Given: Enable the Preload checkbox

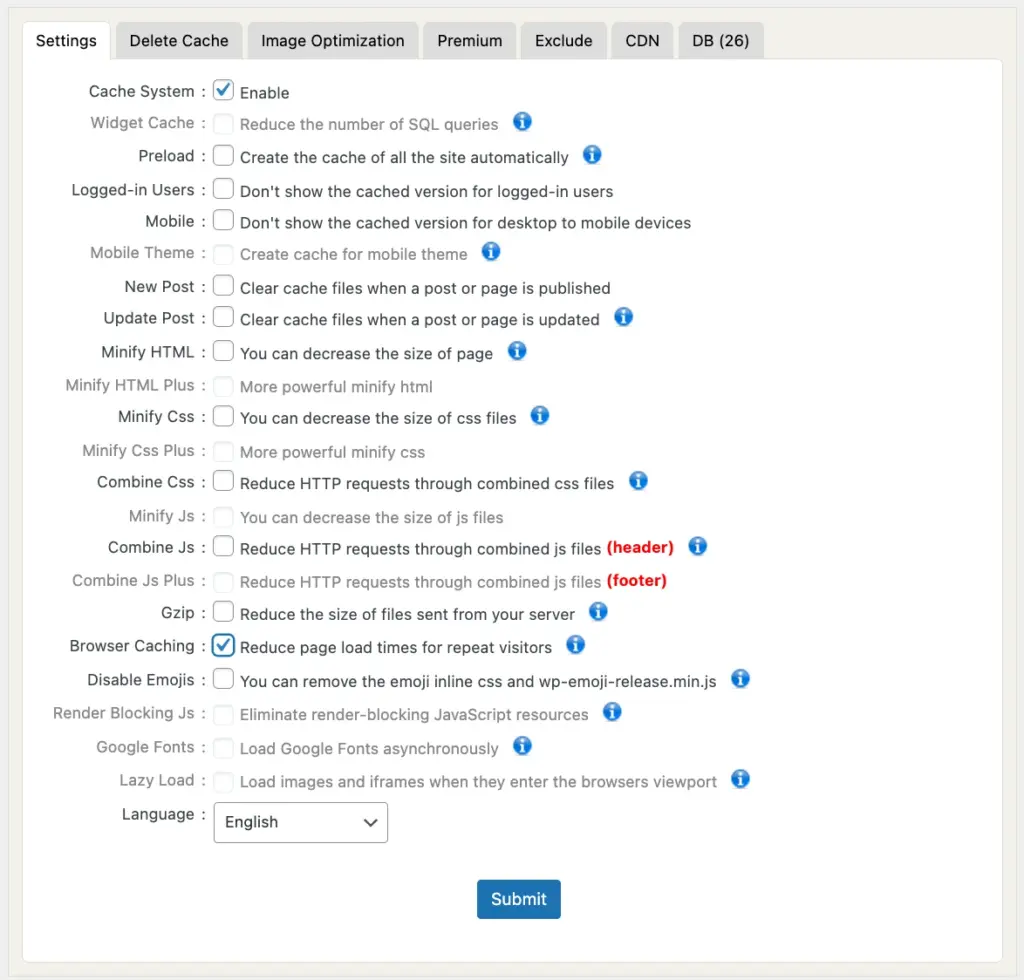Looking at the screenshot, I should pos(223,155).
